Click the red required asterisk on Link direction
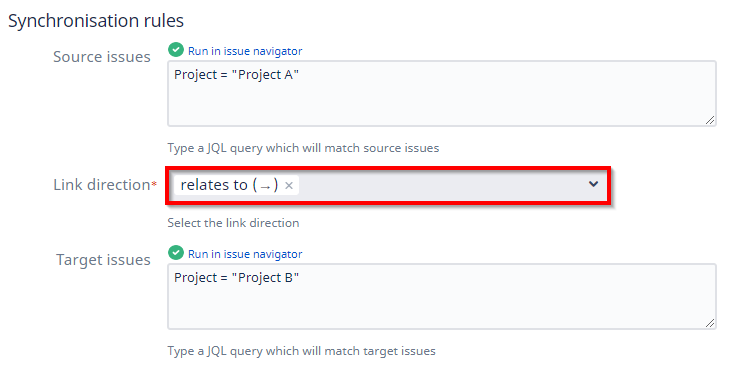Image resolution: width=747 pixels, height=373 pixels. (154, 184)
